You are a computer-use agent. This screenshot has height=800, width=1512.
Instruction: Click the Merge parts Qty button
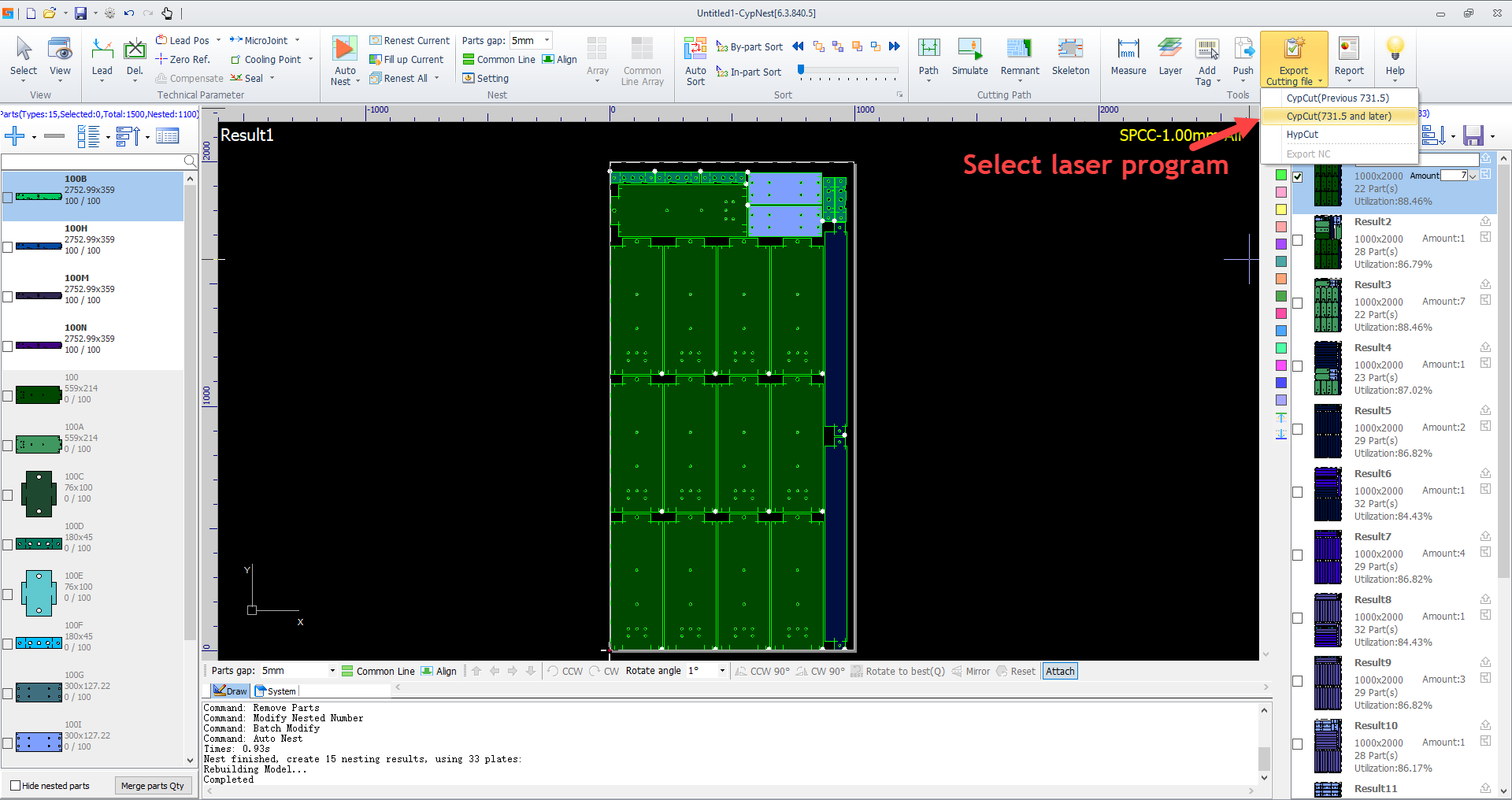point(153,785)
